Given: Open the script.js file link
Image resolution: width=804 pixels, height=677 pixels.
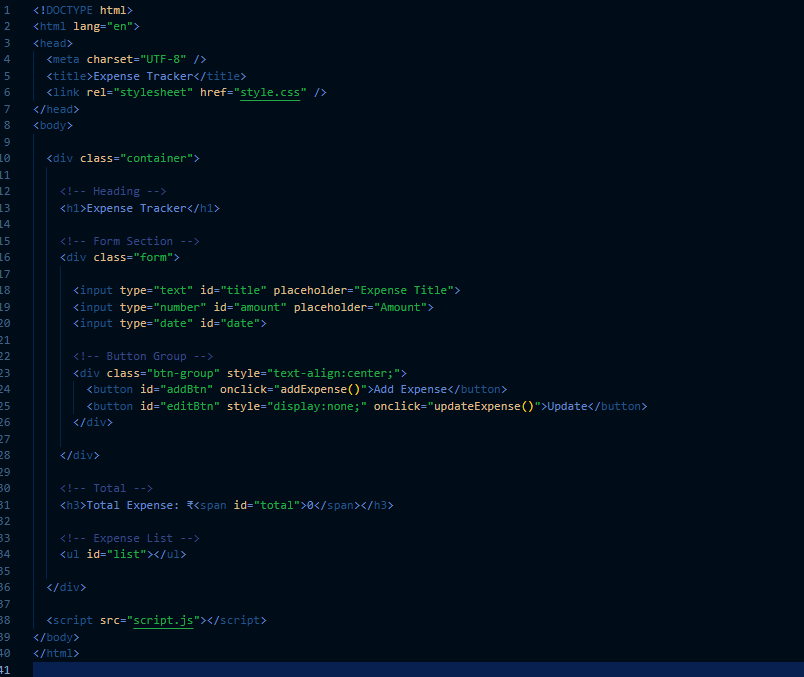Looking at the screenshot, I should coord(162,620).
